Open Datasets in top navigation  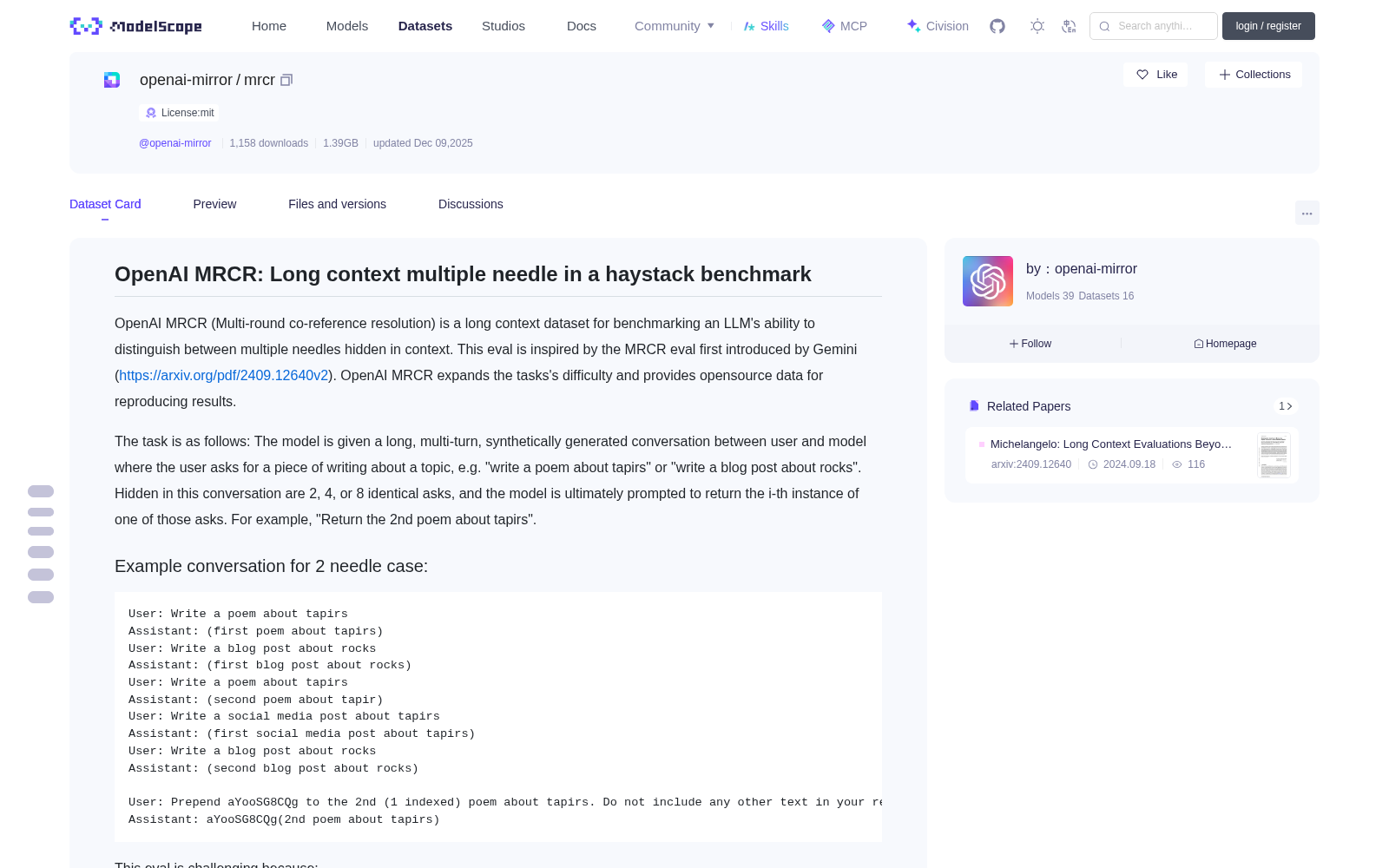425,26
